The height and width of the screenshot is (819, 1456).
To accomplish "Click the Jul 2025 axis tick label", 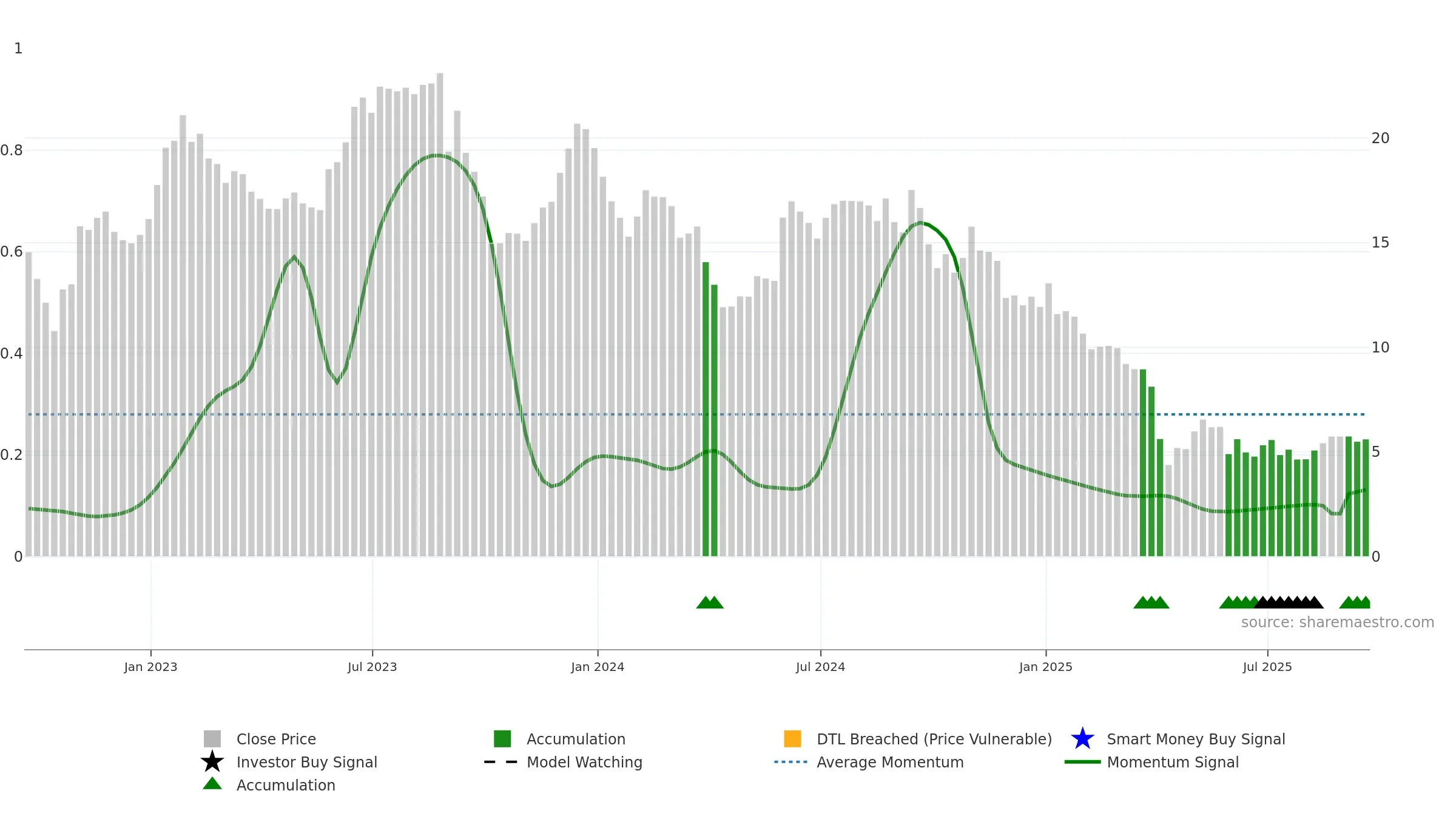I will (x=1267, y=667).
